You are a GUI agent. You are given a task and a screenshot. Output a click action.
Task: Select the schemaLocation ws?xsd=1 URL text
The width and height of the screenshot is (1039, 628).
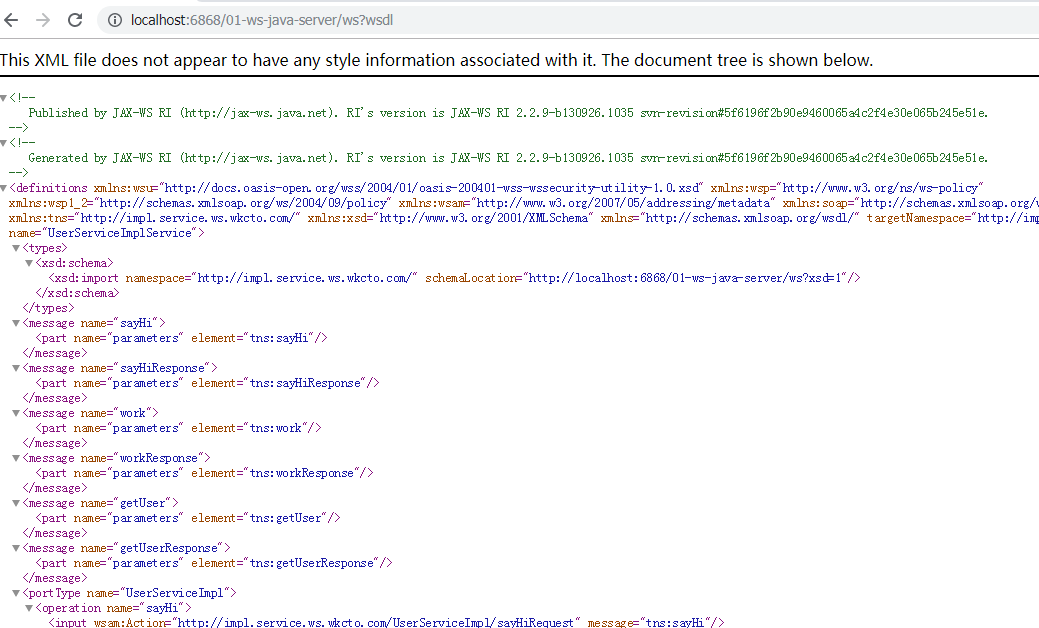tap(684, 278)
